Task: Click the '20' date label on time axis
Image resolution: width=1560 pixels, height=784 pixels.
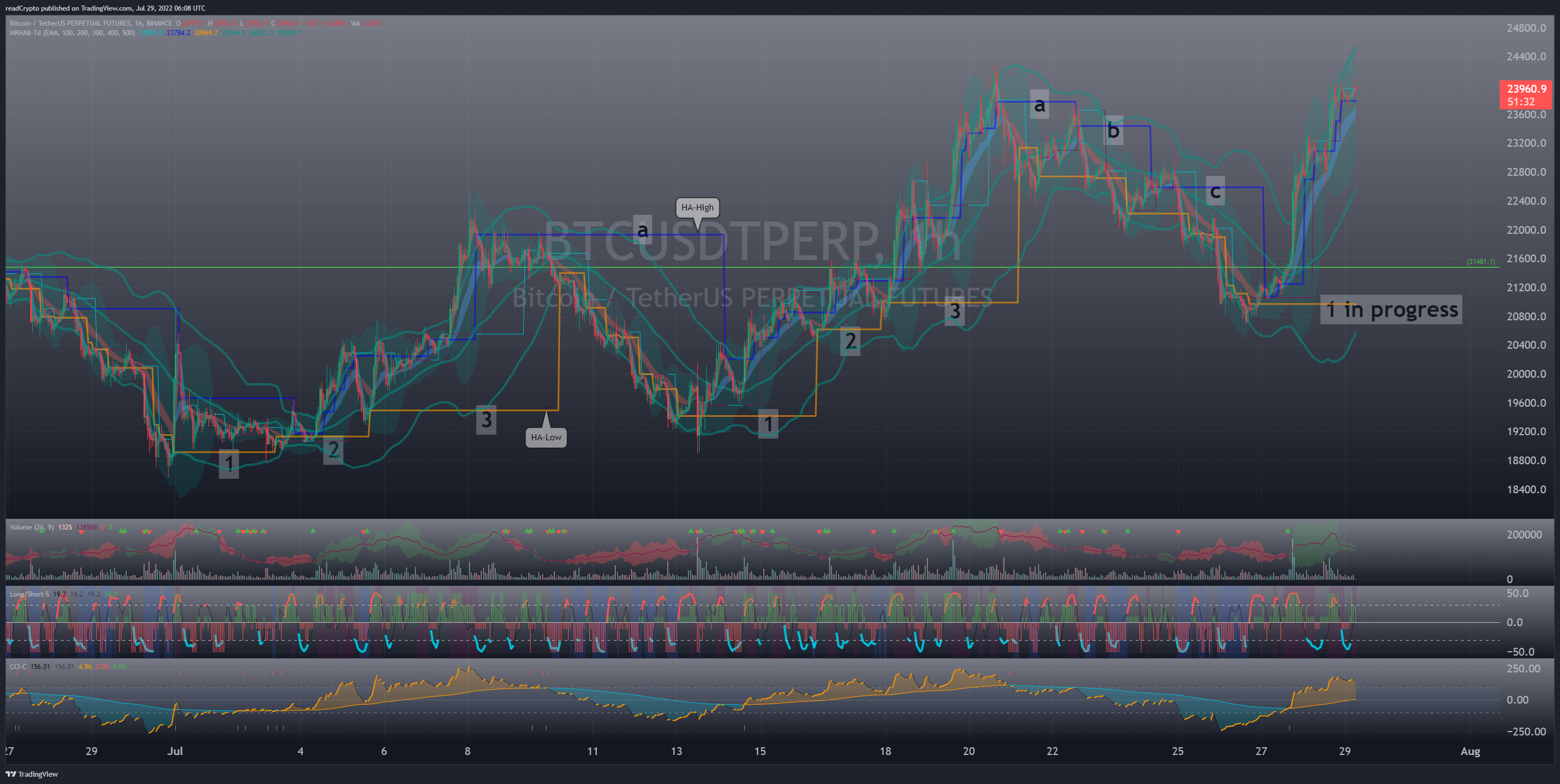Action: pyautogui.click(x=969, y=751)
